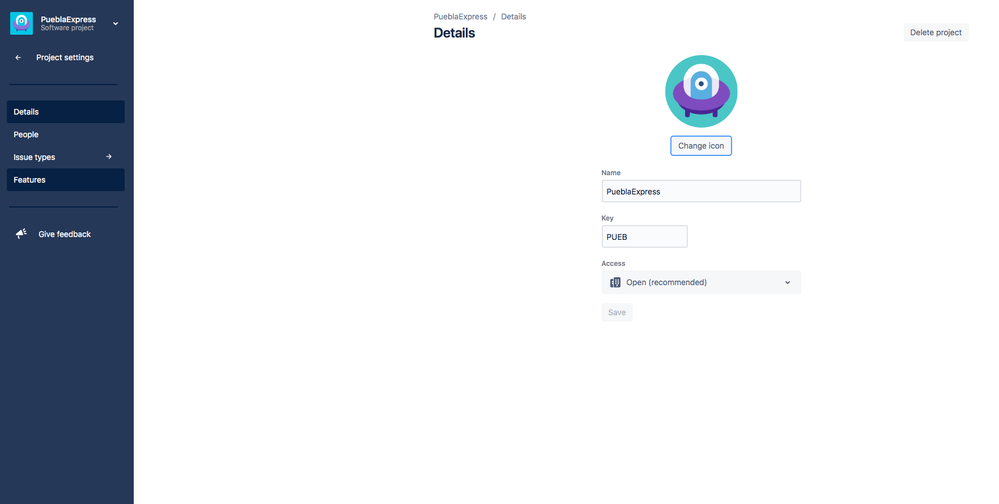Click the Save button
This screenshot has height=504, width=999.
coord(617,312)
